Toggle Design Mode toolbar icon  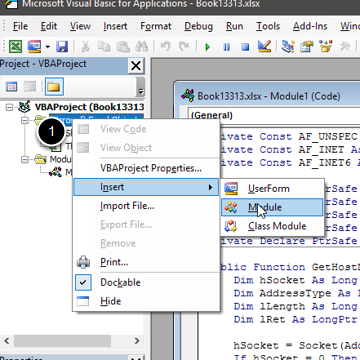pos(264,46)
